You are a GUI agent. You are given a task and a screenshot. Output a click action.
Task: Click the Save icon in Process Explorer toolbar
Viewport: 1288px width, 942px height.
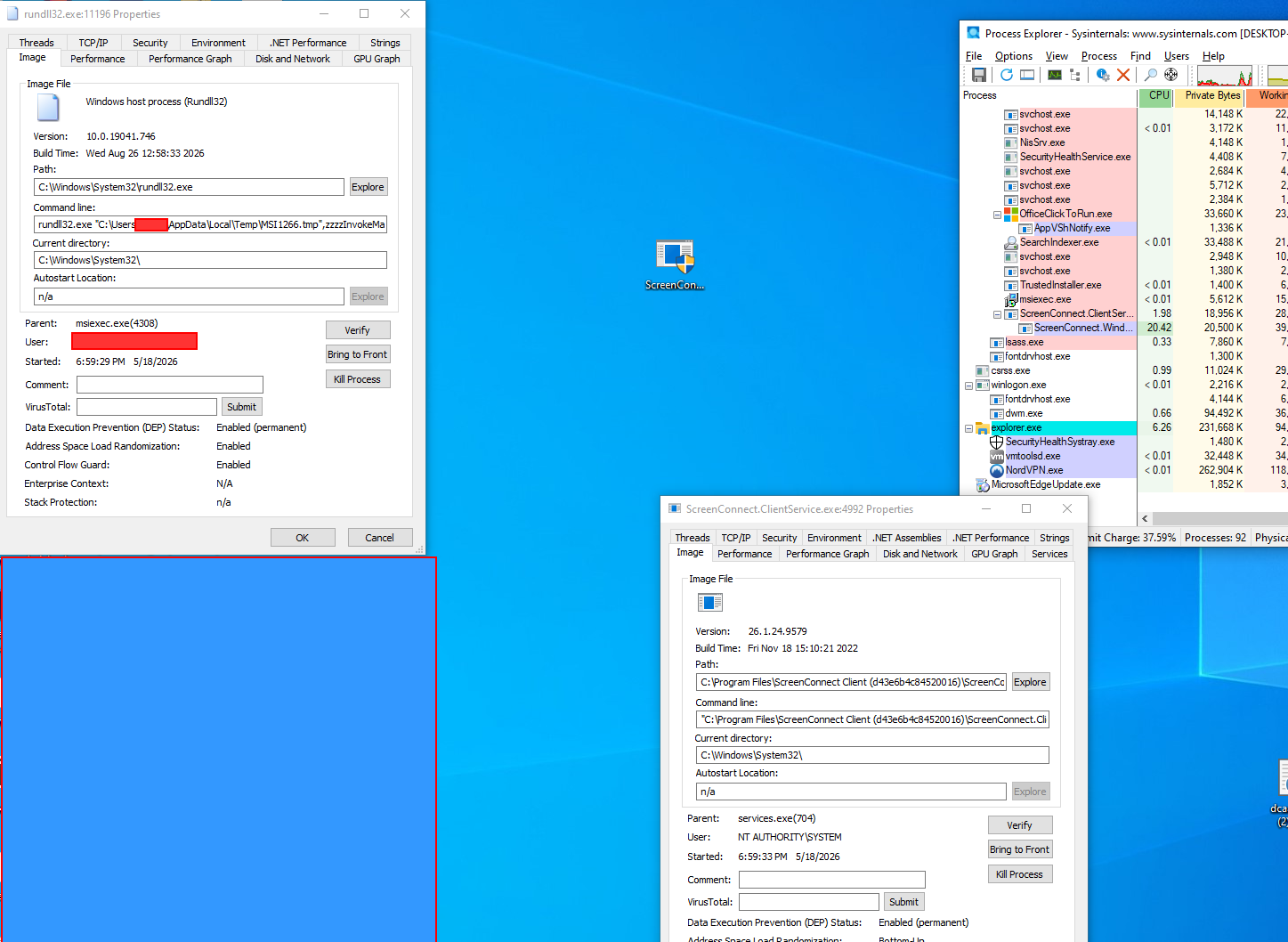pos(979,75)
